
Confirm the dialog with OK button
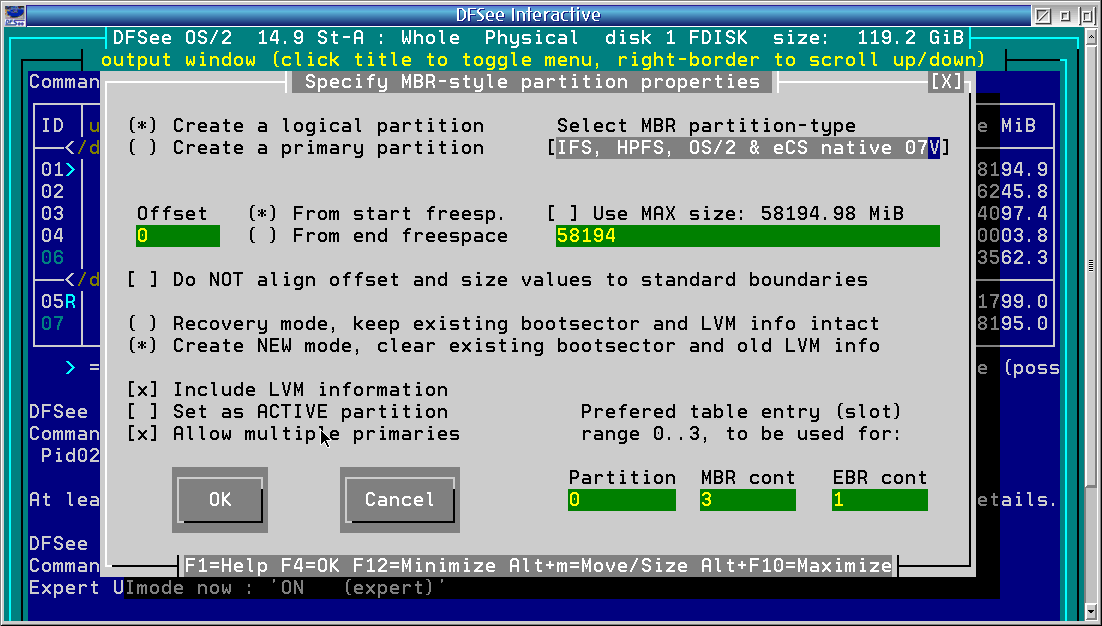click(x=220, y=500)
